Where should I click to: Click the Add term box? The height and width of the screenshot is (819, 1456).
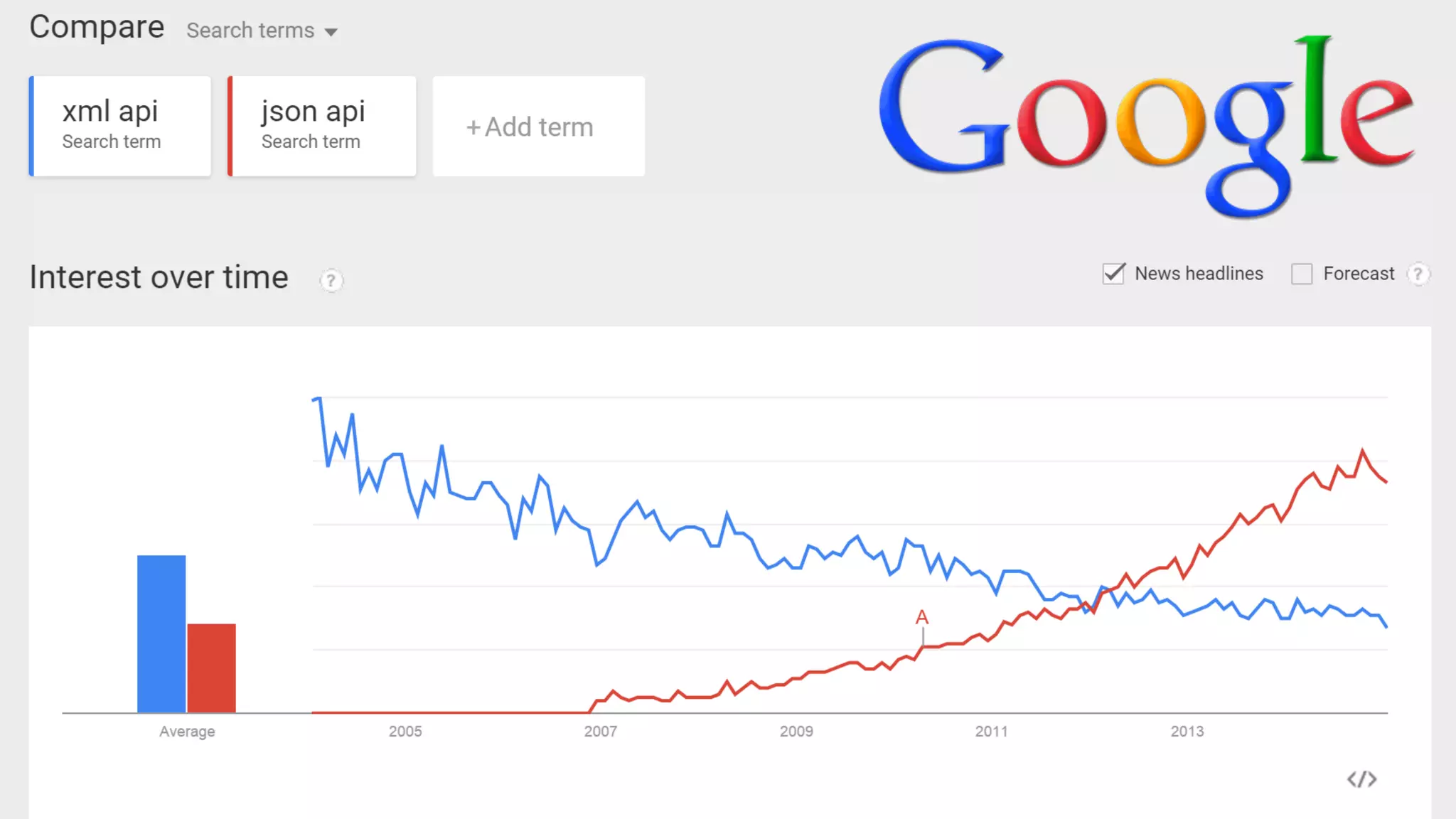pyautogui.click(x=539, y=126)
